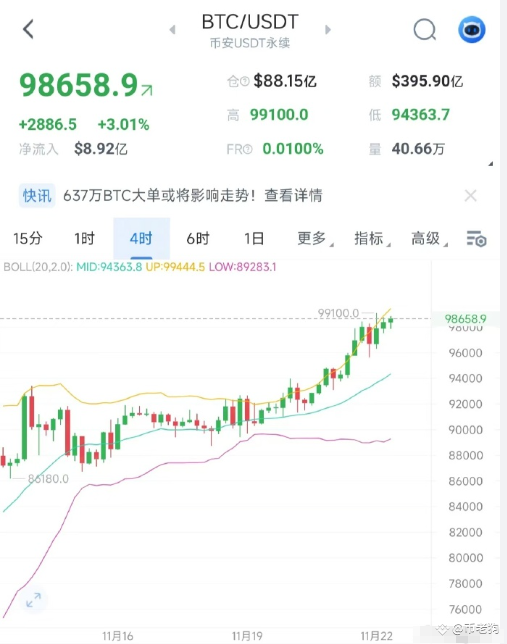Tap the 11月19 date axis label
The image size is (507, 644).
(247, 636)
